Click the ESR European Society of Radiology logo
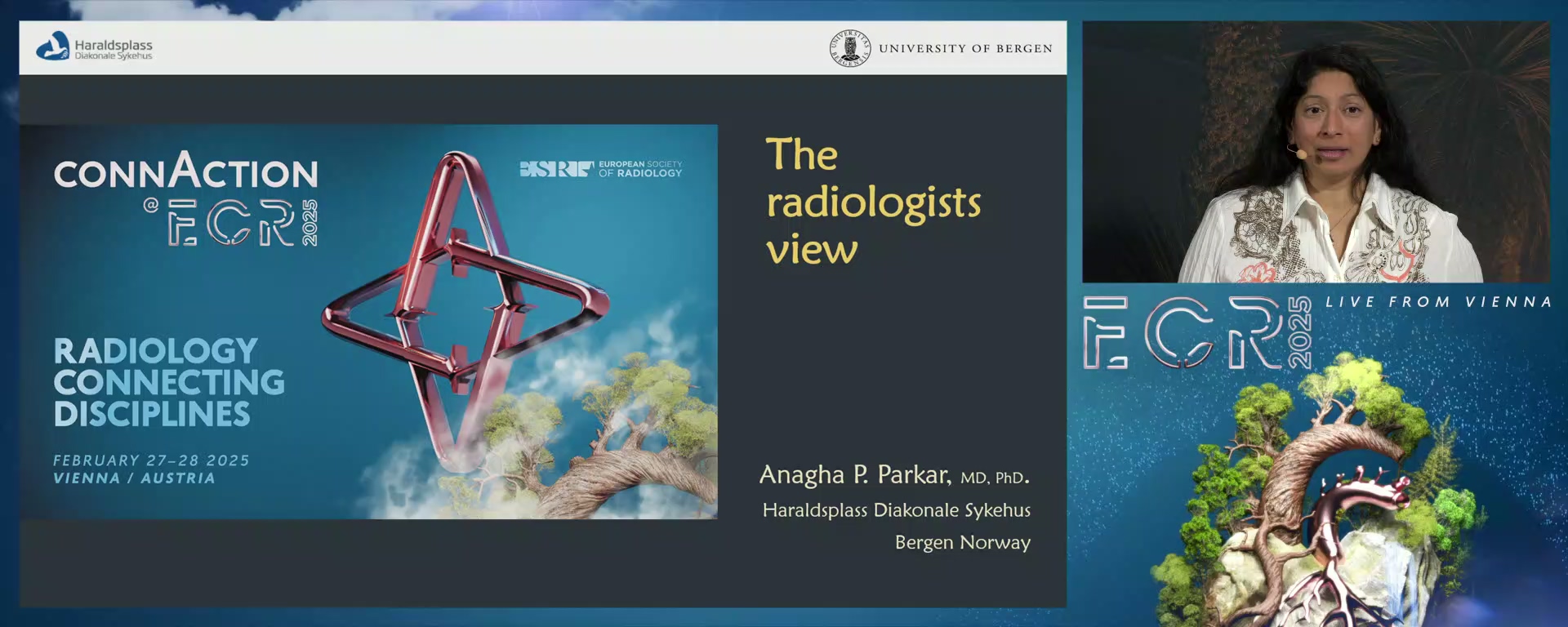Image resolution: width=1568 pixels, height=627 pixels. tap(600, 169)
